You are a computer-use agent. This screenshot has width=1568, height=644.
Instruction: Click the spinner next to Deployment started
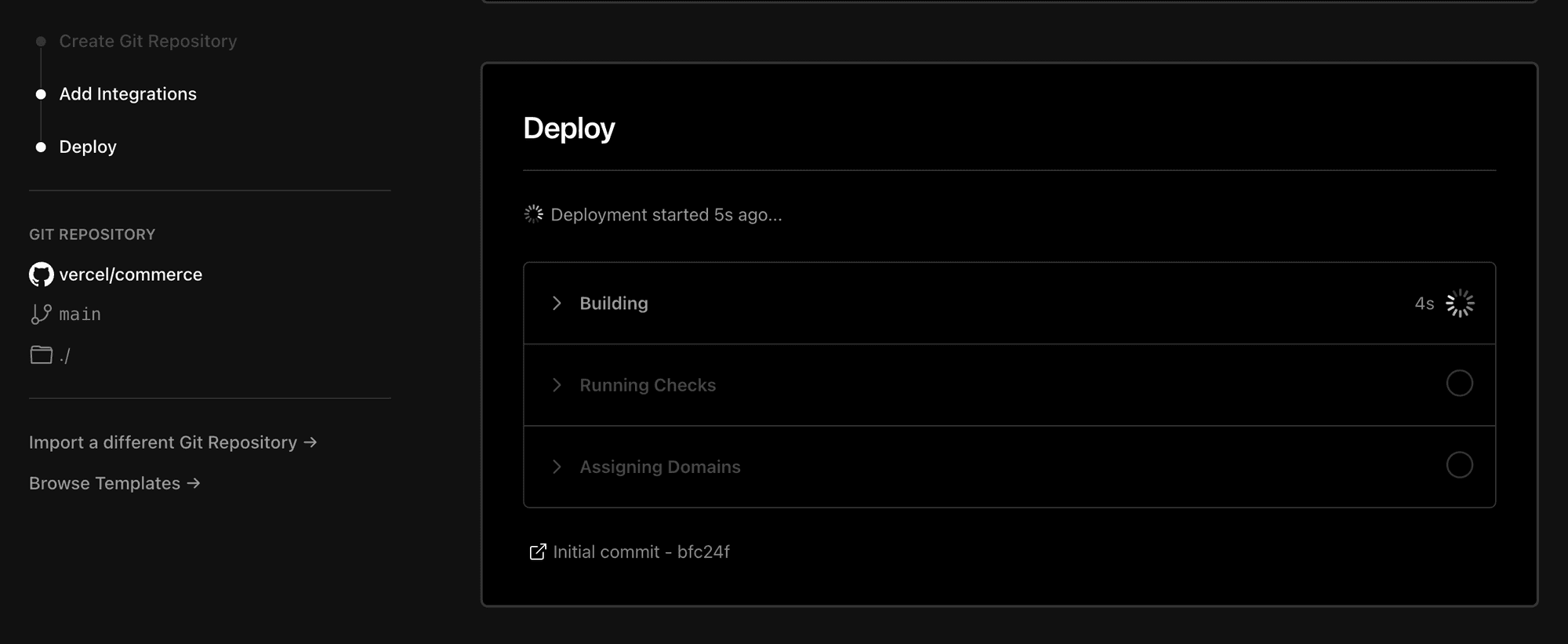point(534,214)
